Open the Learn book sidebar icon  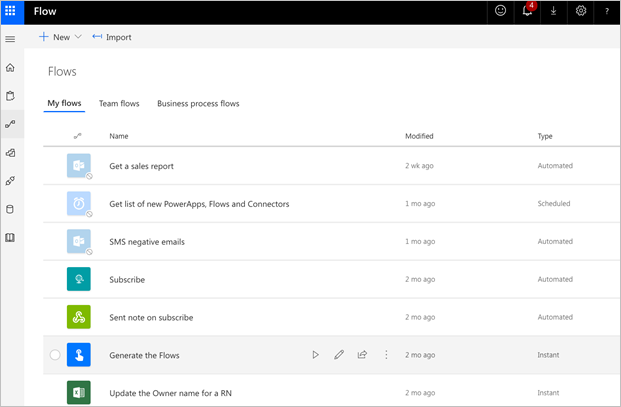(x=10, y=237)
